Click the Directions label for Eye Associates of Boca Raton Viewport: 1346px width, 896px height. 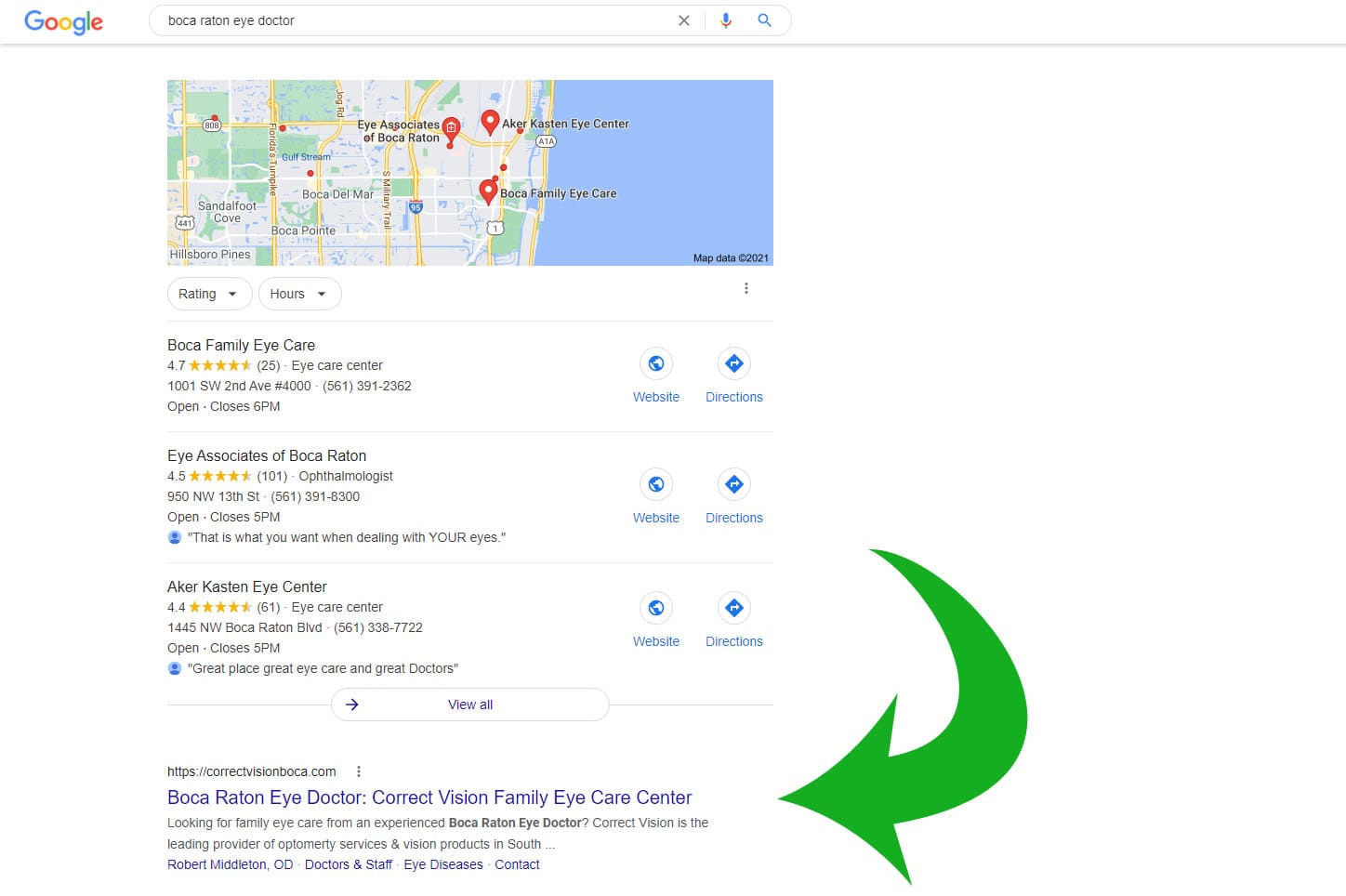(734, 518)
